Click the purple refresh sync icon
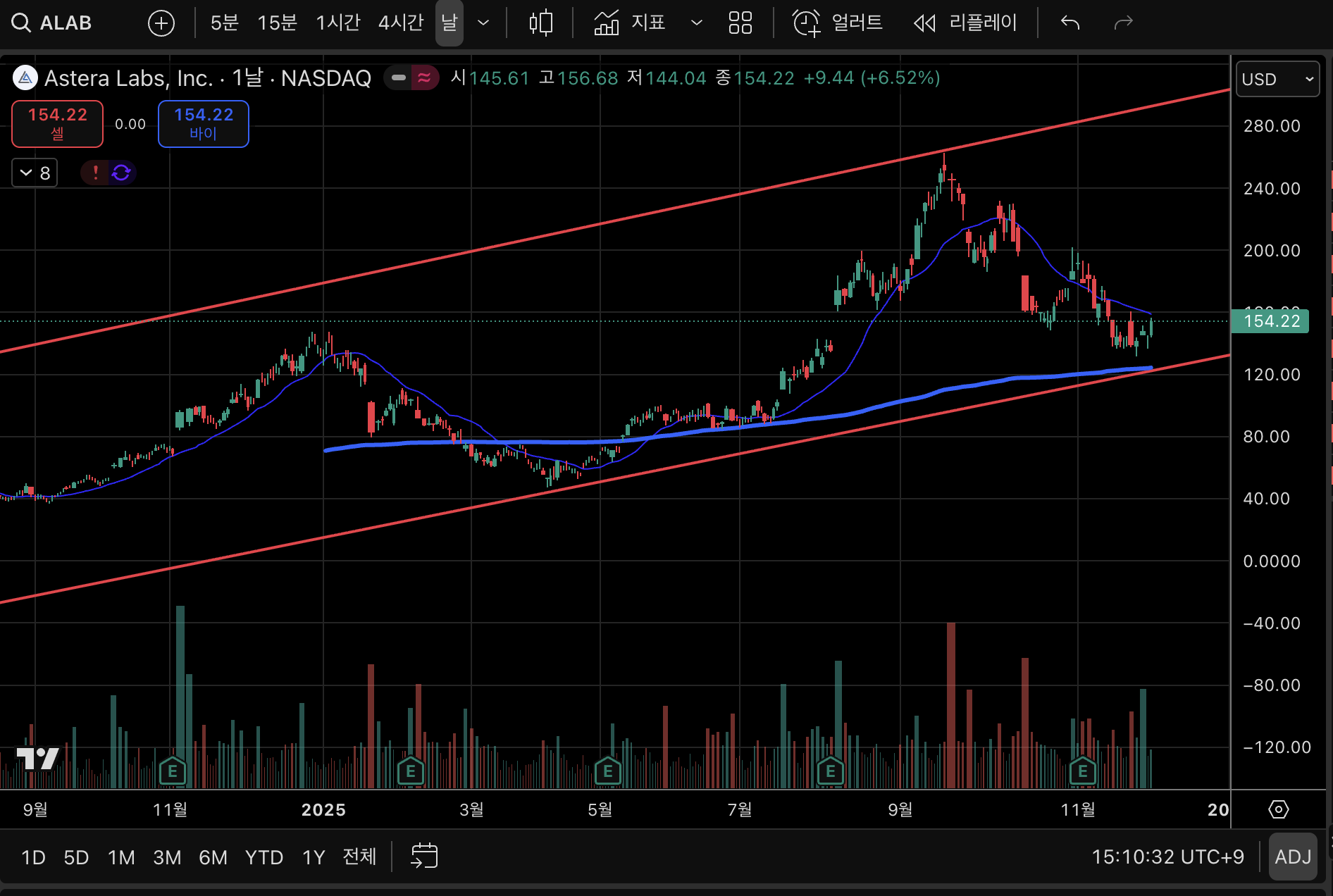Screen dimensions: 1333x896 (121, 173)
